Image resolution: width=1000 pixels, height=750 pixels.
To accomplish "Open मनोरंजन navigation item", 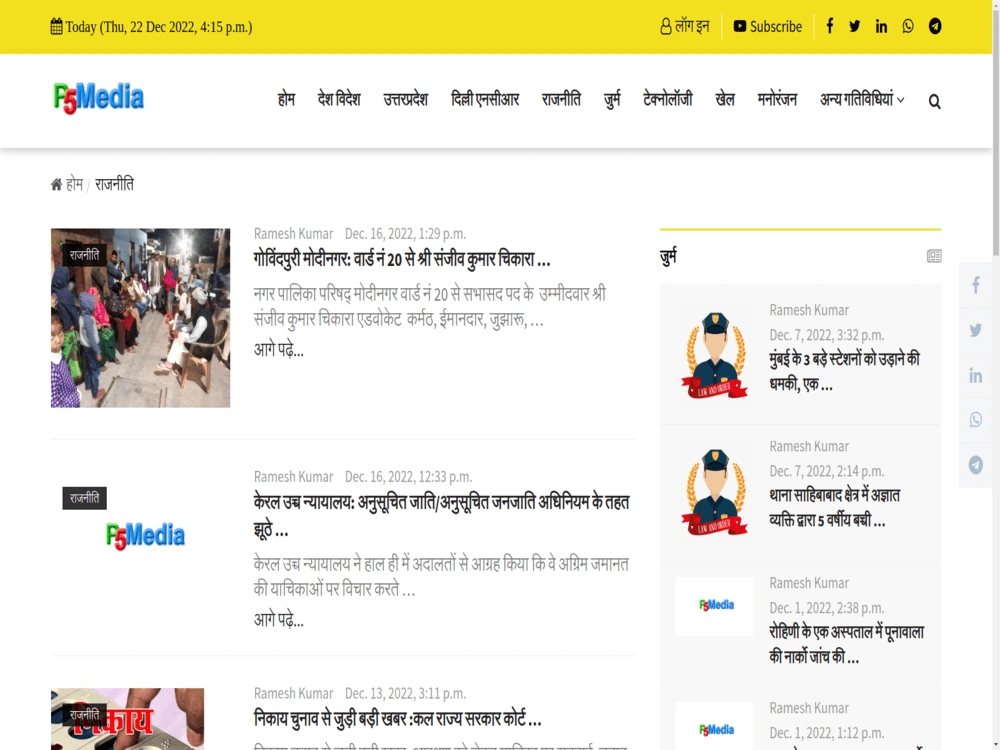I will [777, 99].
